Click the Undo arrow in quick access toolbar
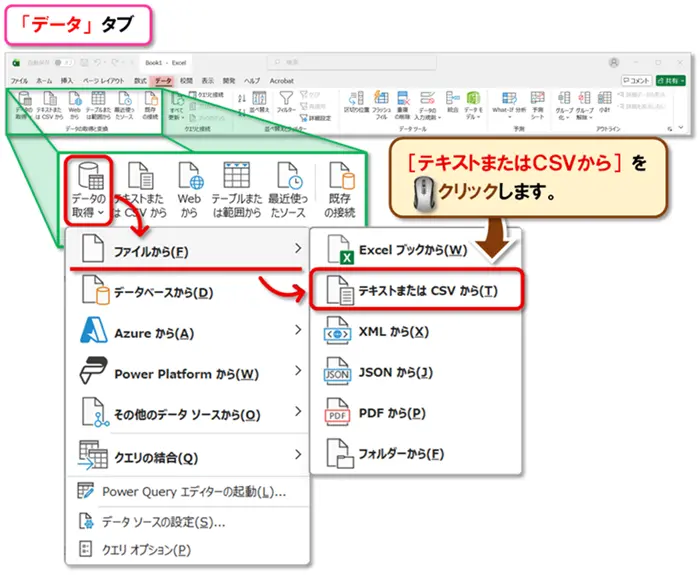The image size is (700, 575). click(98, 62)
